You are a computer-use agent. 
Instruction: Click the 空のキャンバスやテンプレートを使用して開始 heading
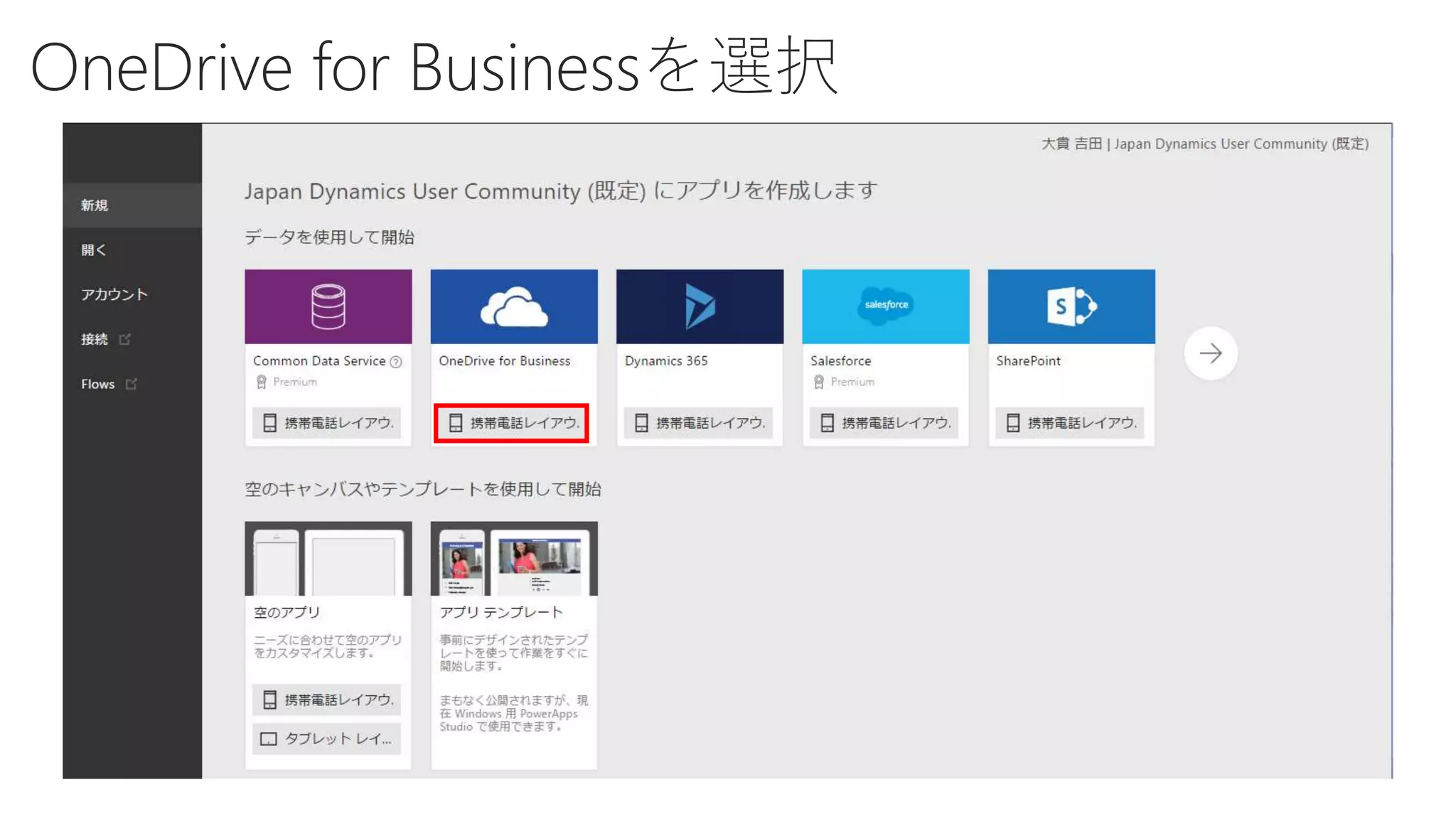423,490
